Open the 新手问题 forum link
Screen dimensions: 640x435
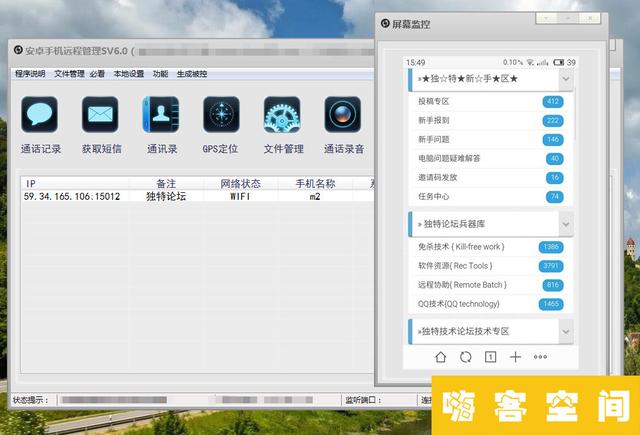(433, 140)
